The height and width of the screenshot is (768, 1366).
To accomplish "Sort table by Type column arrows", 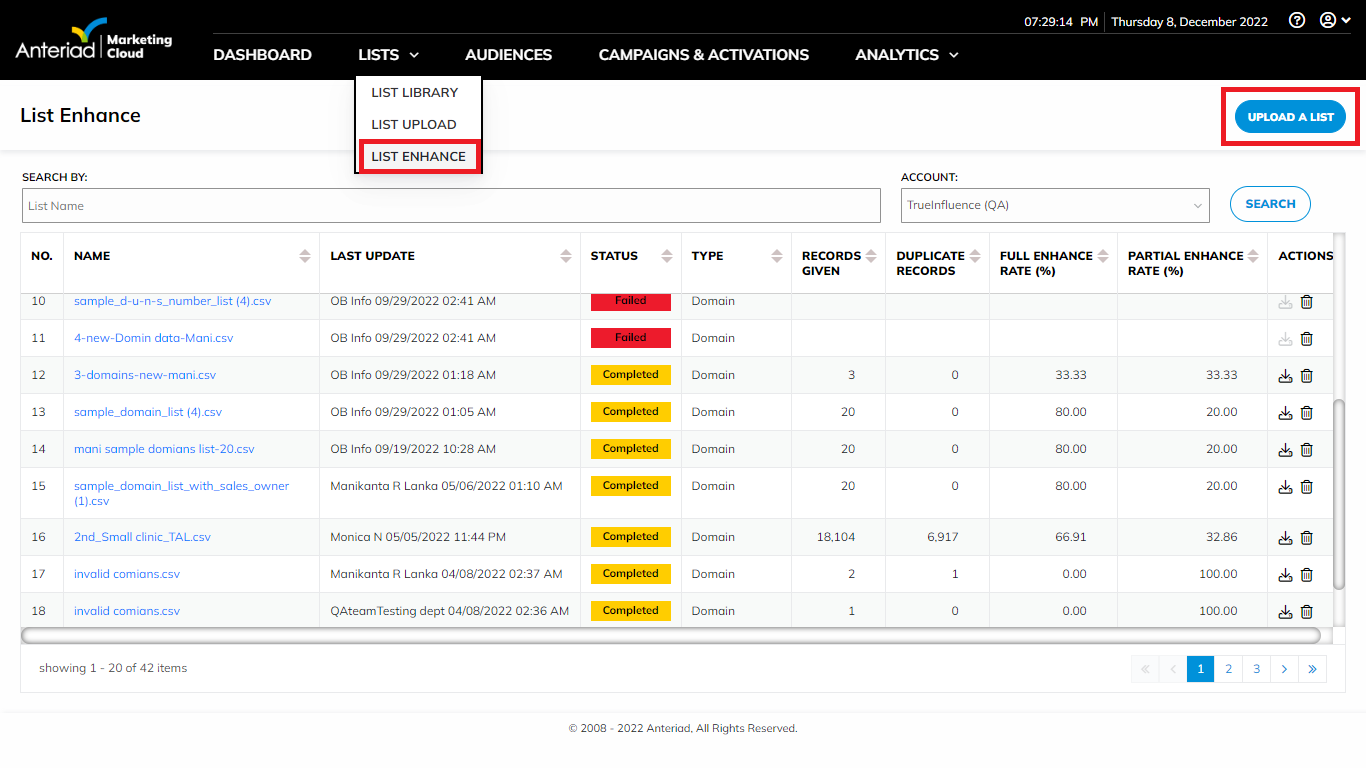I will coord(777,256).
